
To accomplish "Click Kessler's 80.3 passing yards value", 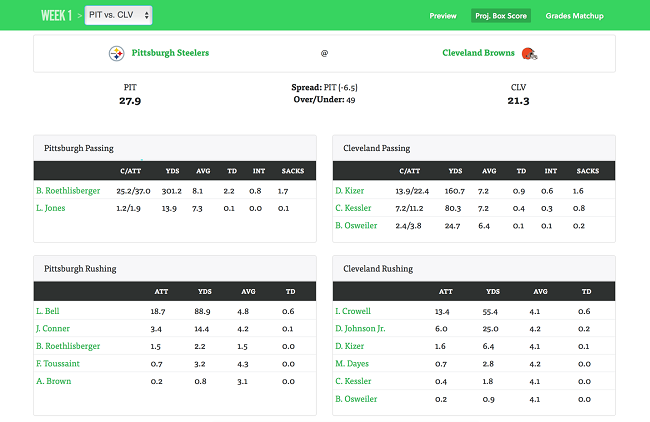I will pos(453,208).
